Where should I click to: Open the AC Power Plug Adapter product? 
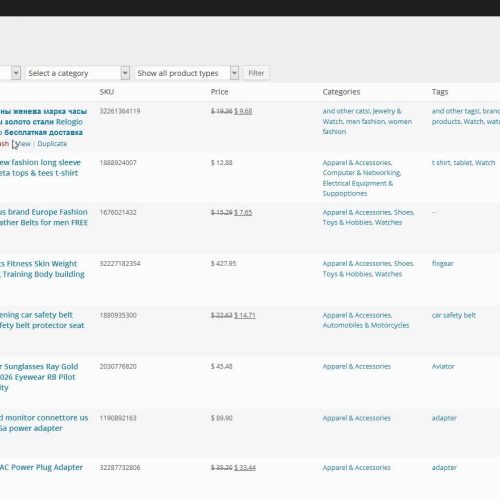click(41, 467)
